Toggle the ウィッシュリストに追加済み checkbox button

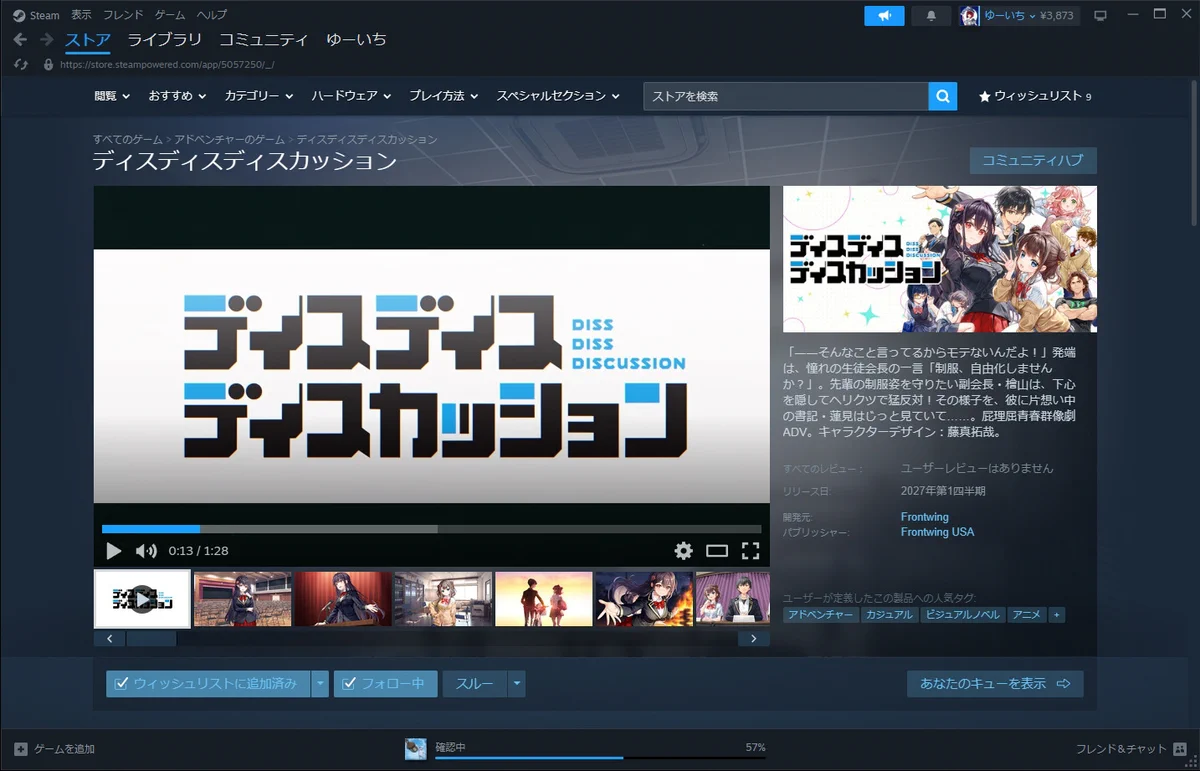pos(208,684)
